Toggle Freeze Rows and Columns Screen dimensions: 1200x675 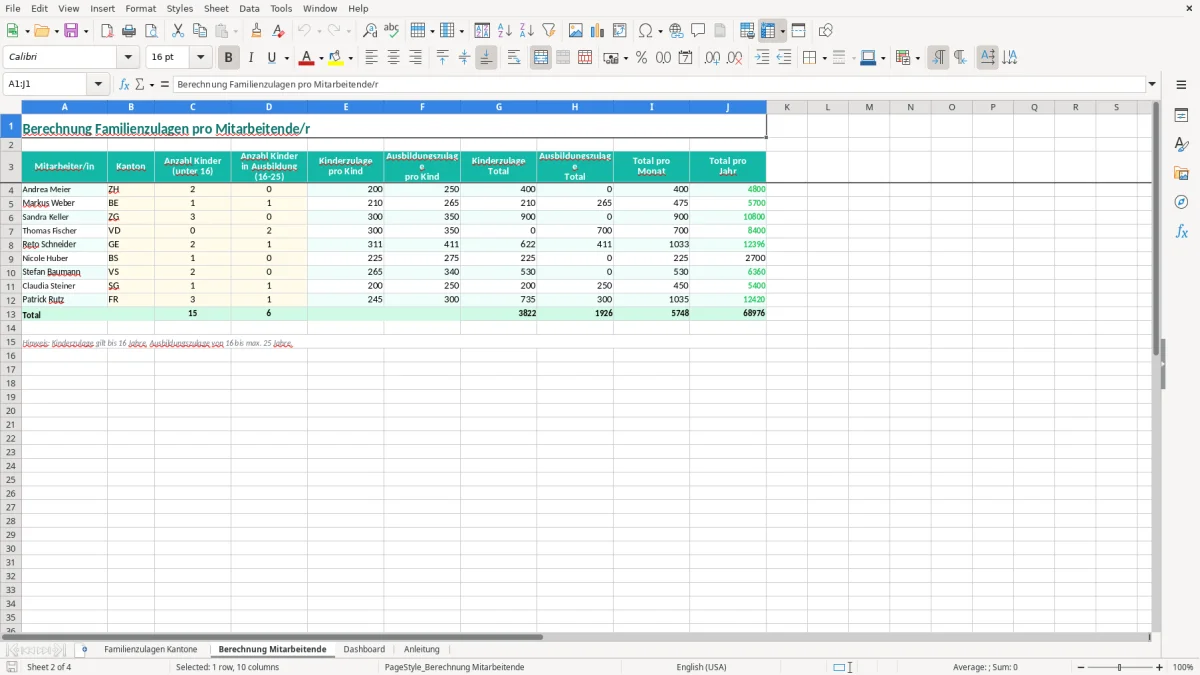768,31
